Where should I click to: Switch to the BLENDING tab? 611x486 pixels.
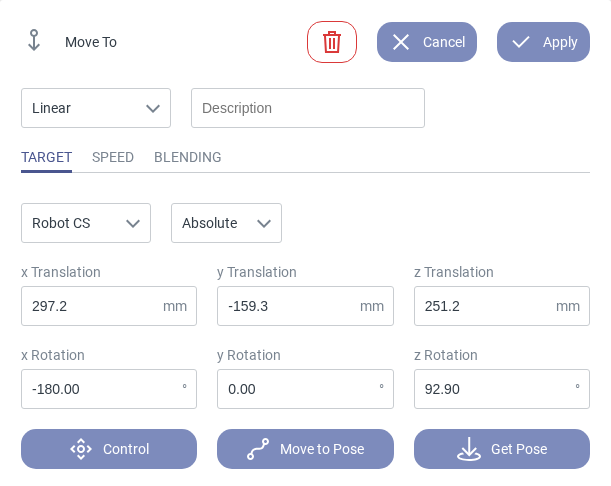188,157
